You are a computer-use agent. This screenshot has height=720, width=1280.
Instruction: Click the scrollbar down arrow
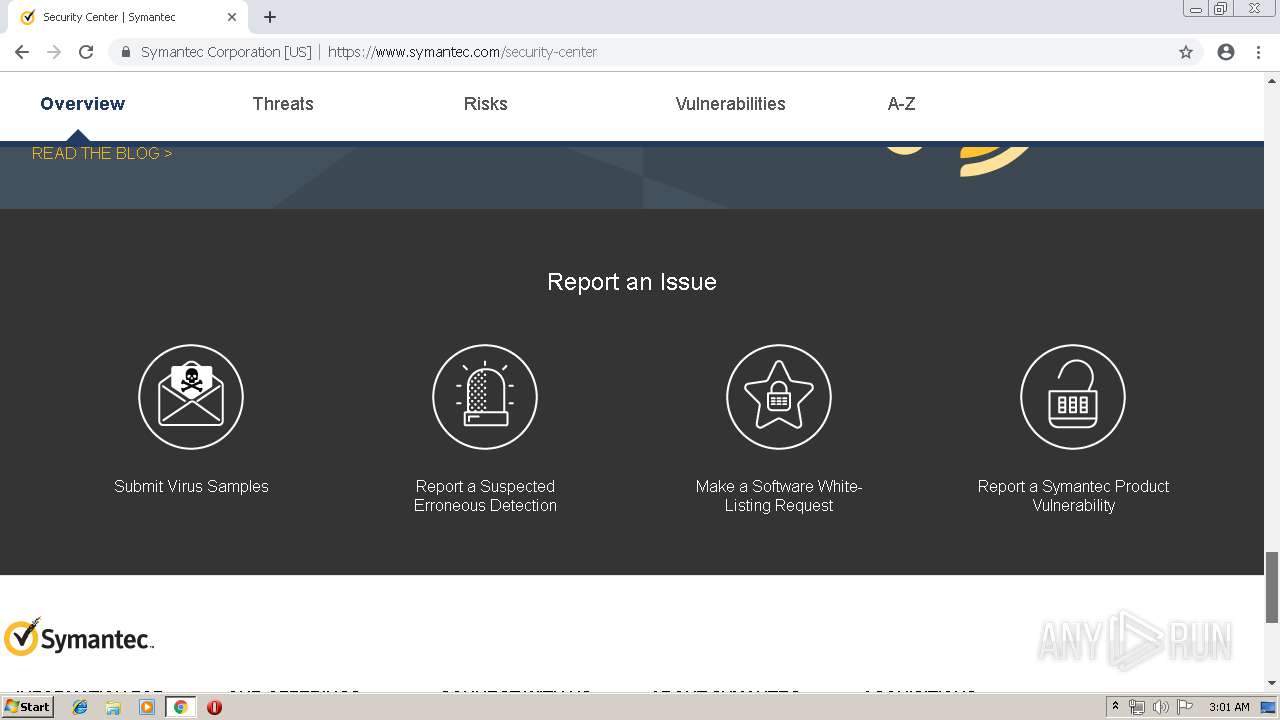coord(1272,683)
